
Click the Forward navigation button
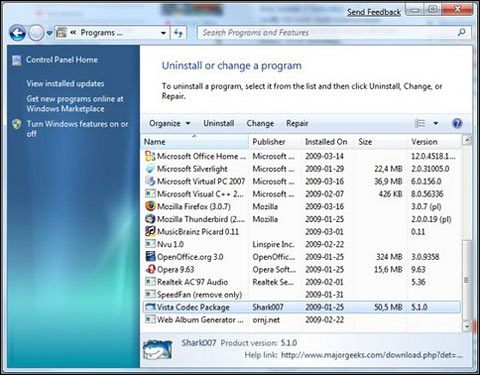pos(36,33)
